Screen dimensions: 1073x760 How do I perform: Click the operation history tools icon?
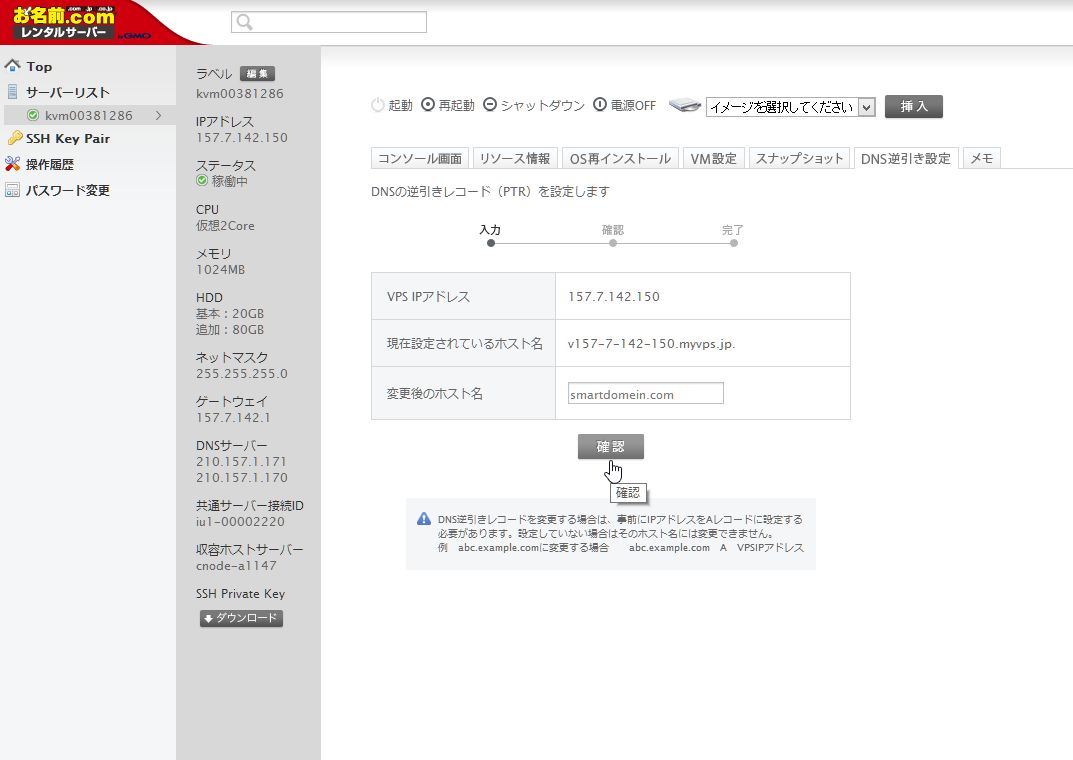tap(12, 164)
